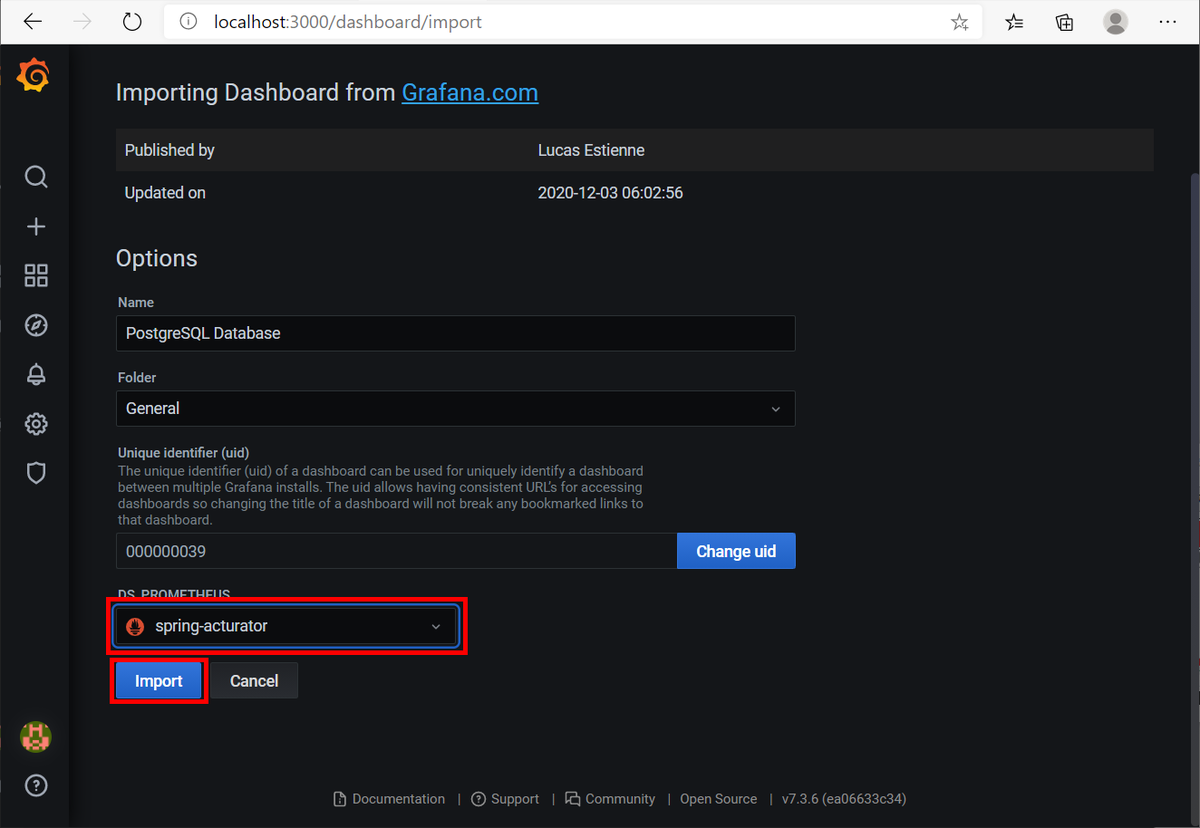The width and height of the screenshot is (1200, 828).
Task: Open the spring-acturator data source dropdown
Action: [286, 626]
